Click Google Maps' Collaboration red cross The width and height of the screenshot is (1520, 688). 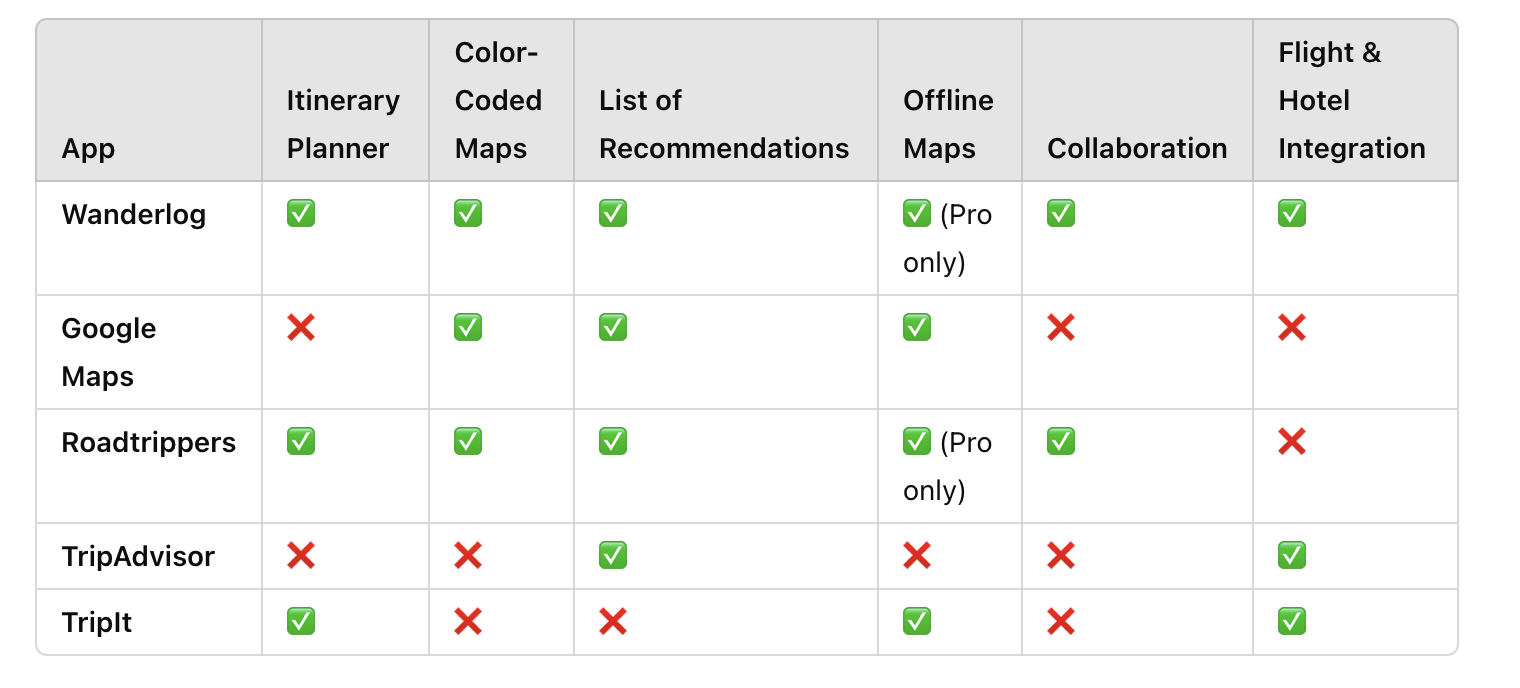pyautogui.click(x=1061, y=327)
